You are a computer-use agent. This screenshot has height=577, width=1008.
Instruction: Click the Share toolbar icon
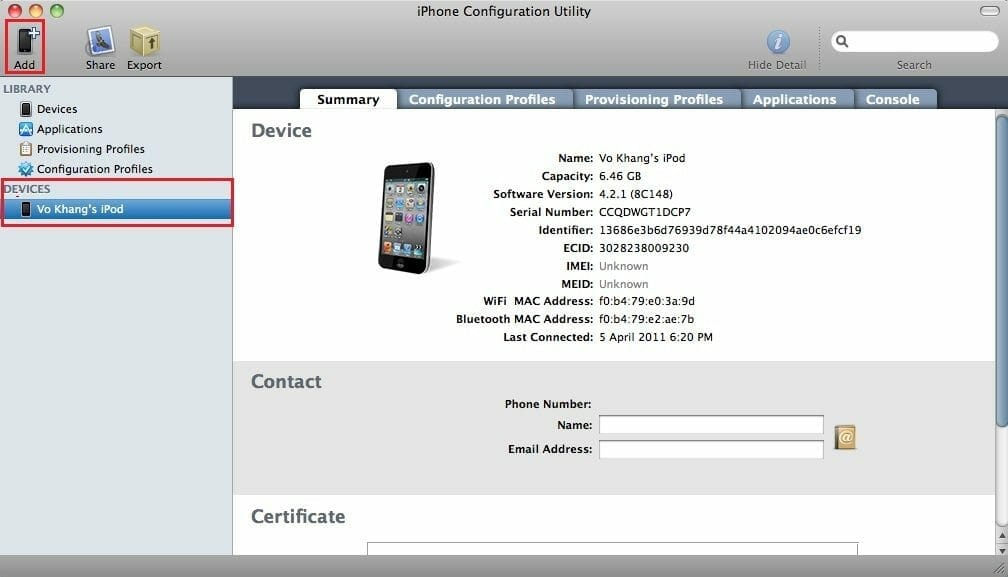pyautogui.click(x=100, y=43)
